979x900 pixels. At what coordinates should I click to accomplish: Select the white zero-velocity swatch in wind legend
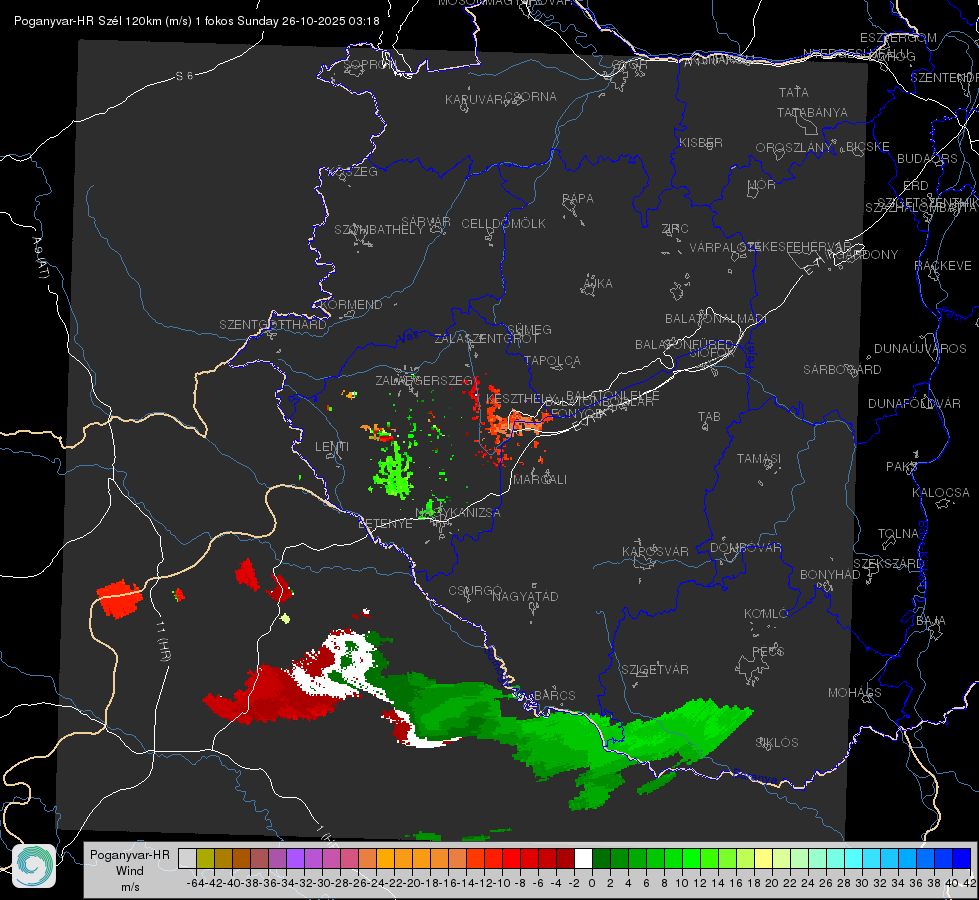(583, 858)
